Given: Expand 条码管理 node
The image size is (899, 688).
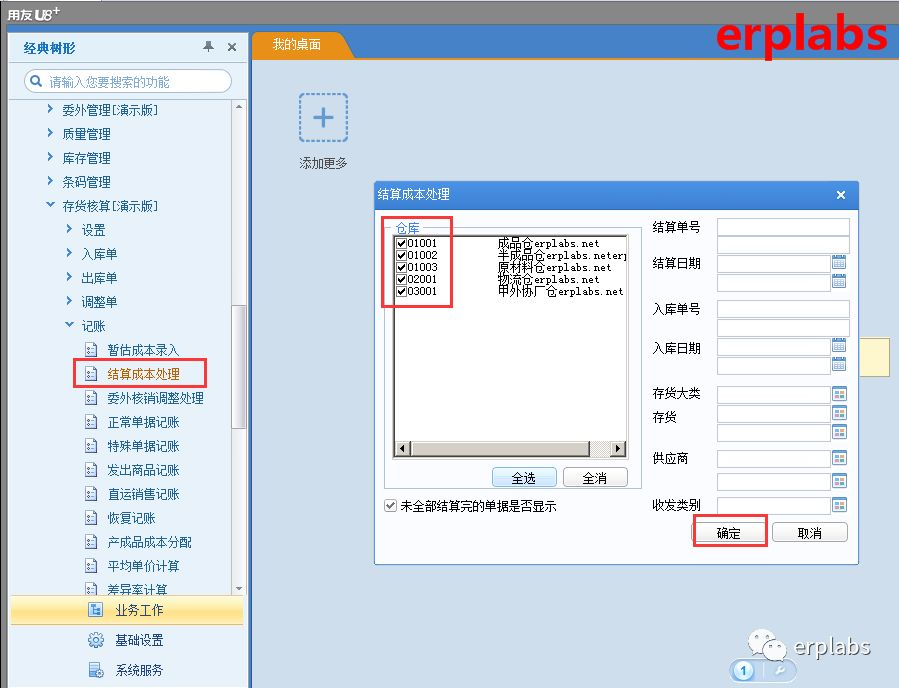Looking at the screenshot, I should pos(50,181).
